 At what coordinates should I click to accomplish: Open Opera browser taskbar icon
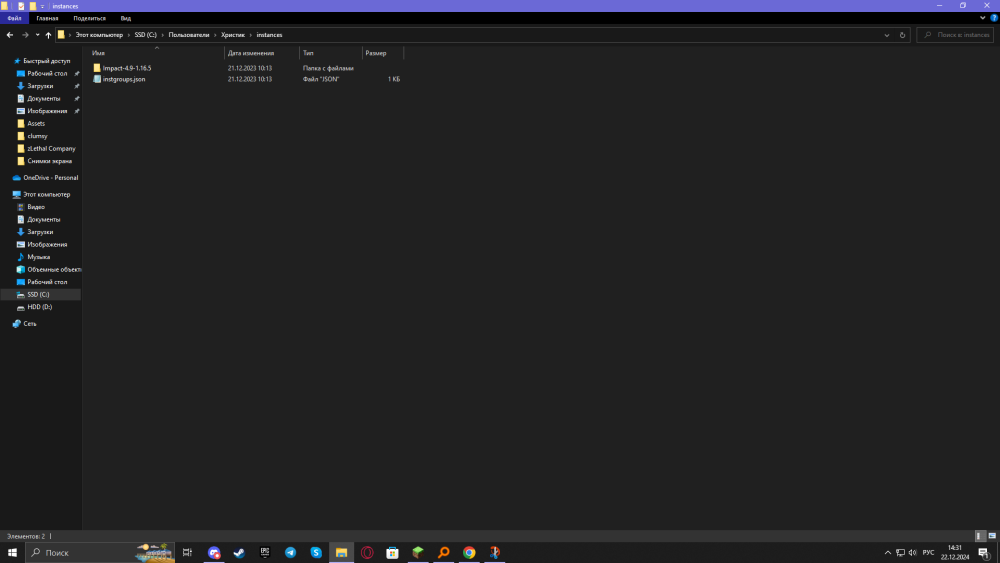point(367,553)
